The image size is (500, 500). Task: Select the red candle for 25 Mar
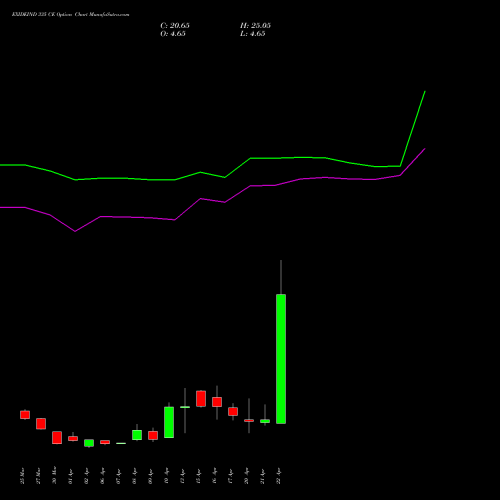[x=25, y=415]
